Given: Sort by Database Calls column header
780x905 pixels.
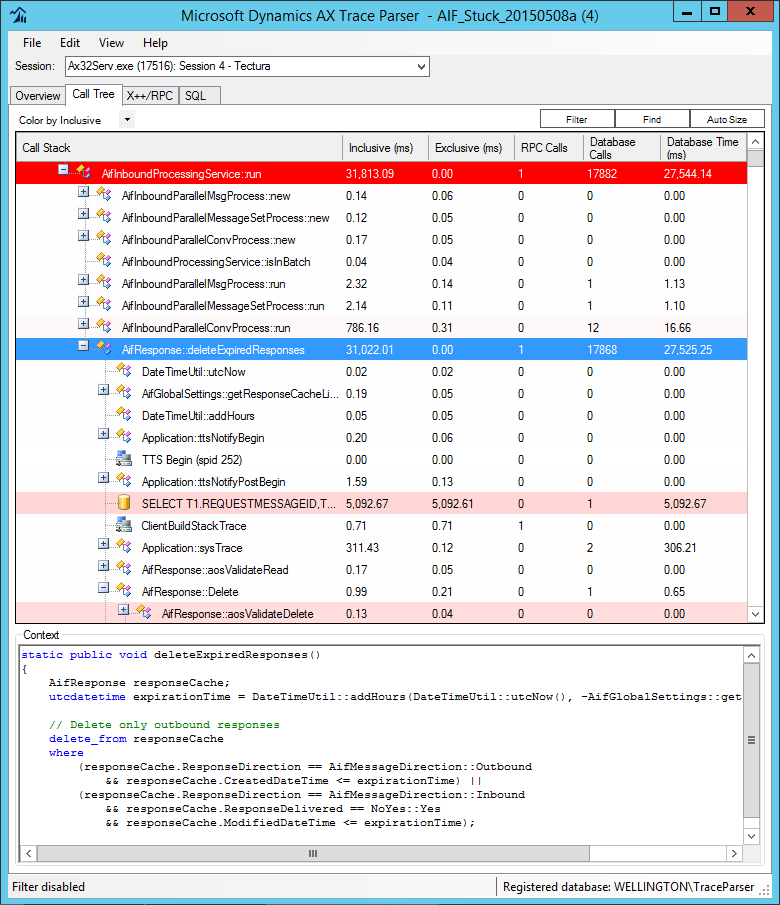Looking at the screenshot, I should click(x=622, y=148).
